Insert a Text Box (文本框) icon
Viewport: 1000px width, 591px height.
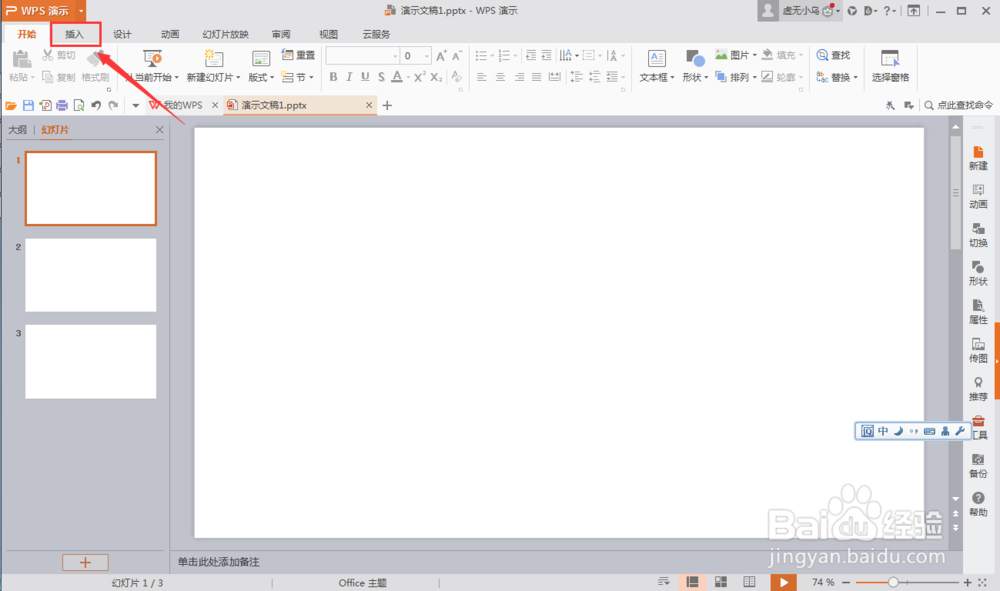(x=657, y=59)
